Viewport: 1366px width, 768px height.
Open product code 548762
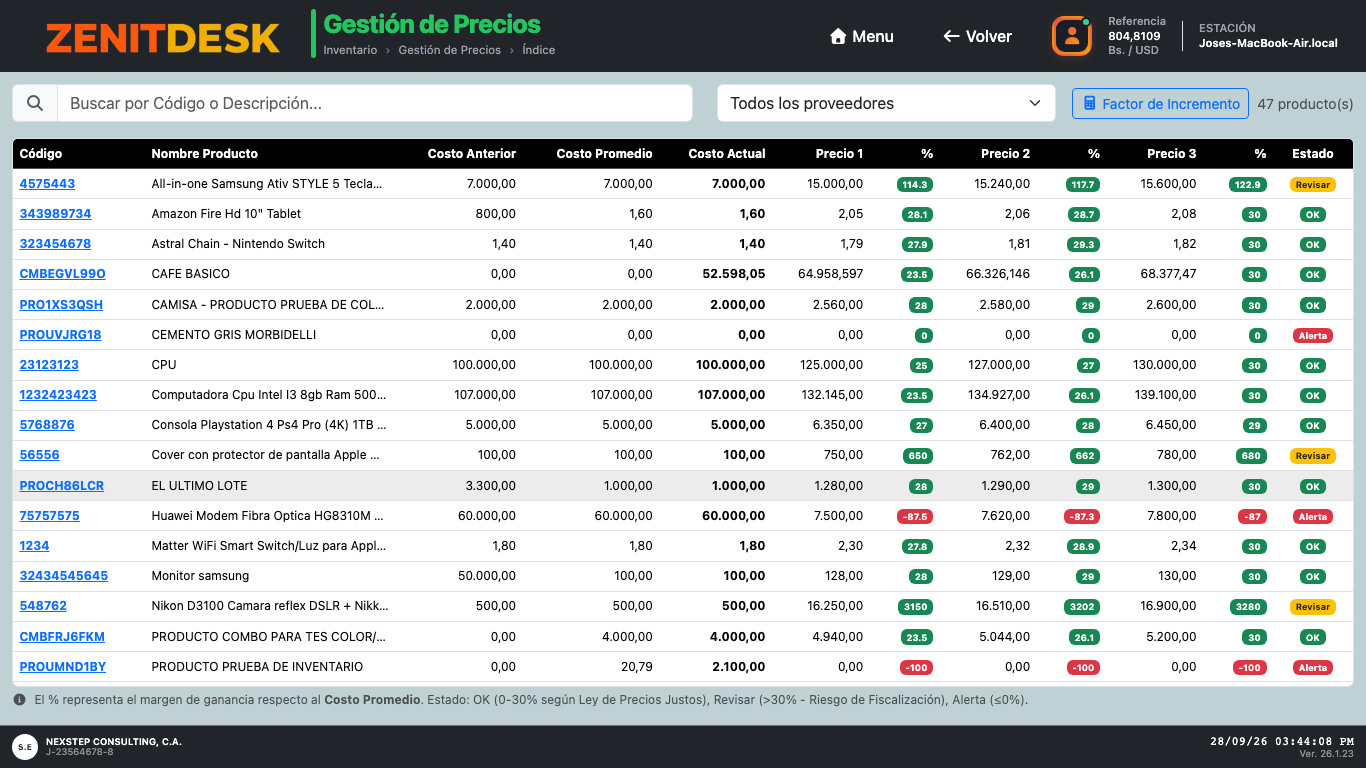(x=44, y=606)
